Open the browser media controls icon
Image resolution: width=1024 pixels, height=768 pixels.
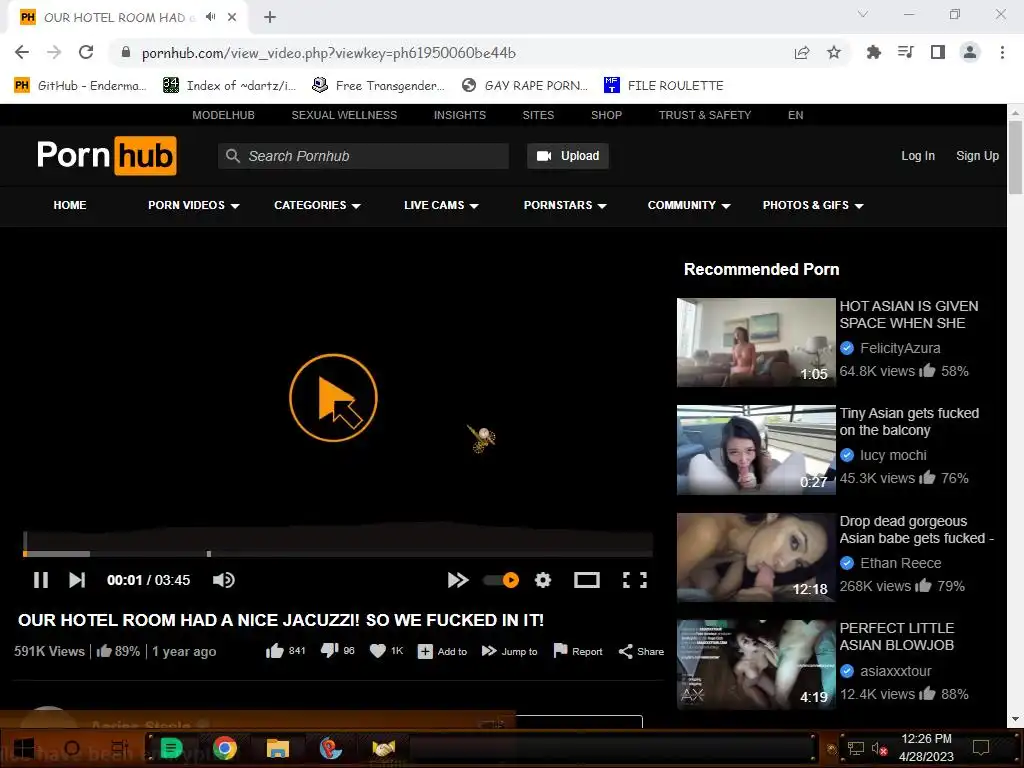click(906, 52)
